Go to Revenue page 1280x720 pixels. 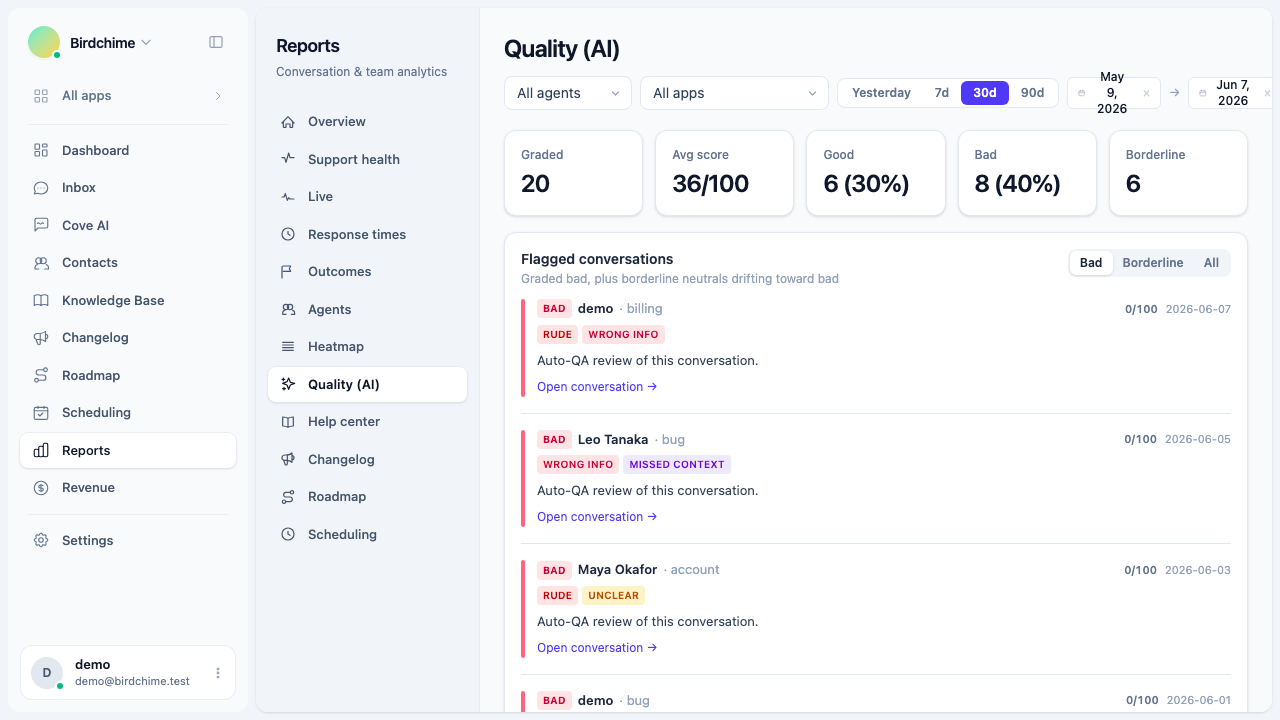128,488
